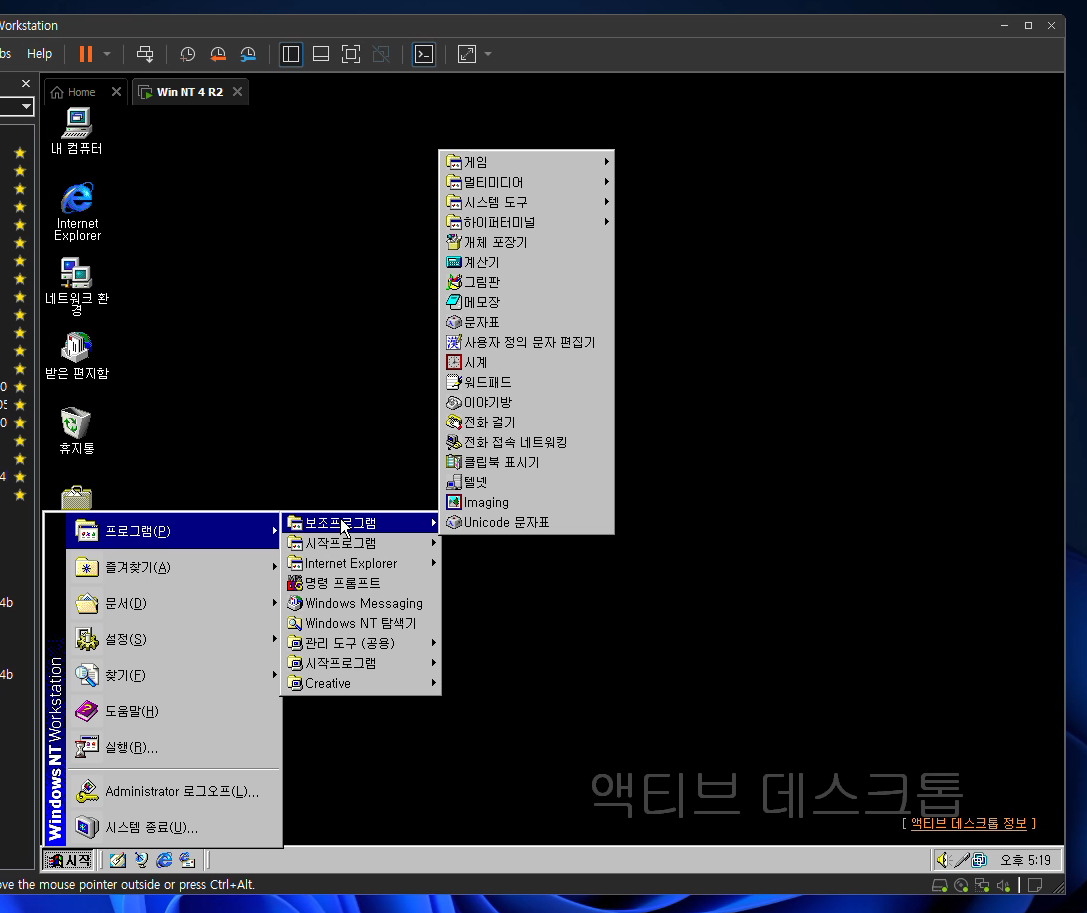1087x913 pixels.
Task: Click the clock showing 오후 5:19
Action: [x=1025, y=860]
